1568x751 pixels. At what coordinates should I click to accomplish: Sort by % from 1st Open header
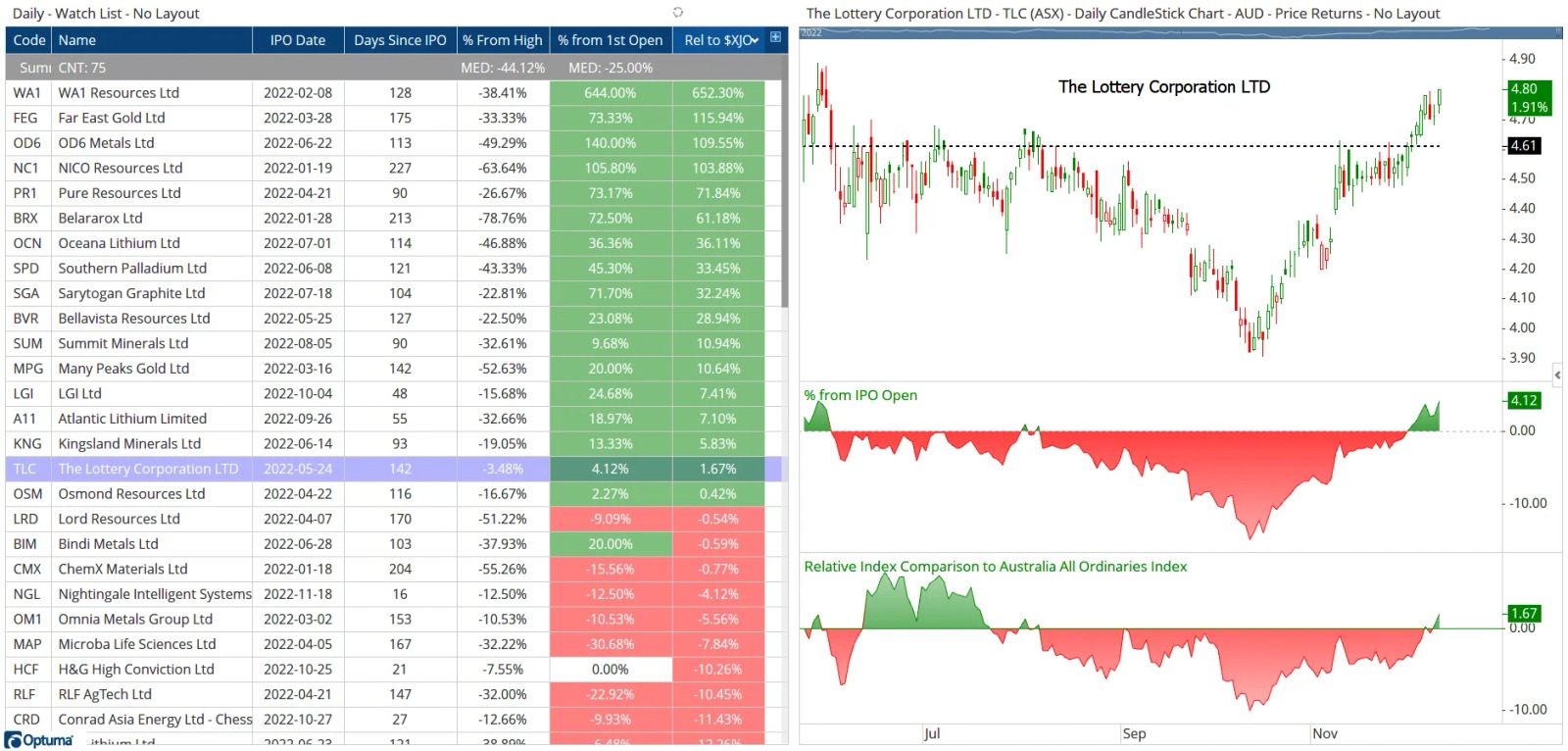pos(611,40)
